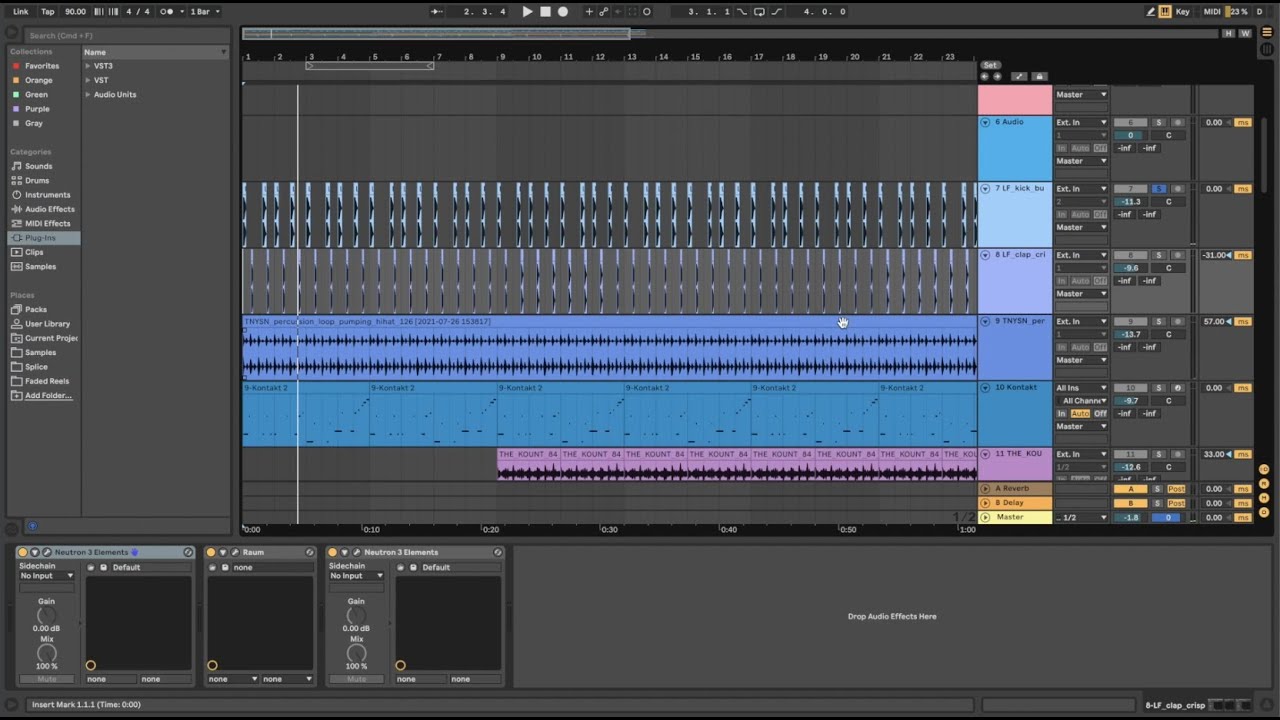1280x720 pixels.
Task: Adjust the 7 LF_kick volume slider
Action: [1130, 202]
